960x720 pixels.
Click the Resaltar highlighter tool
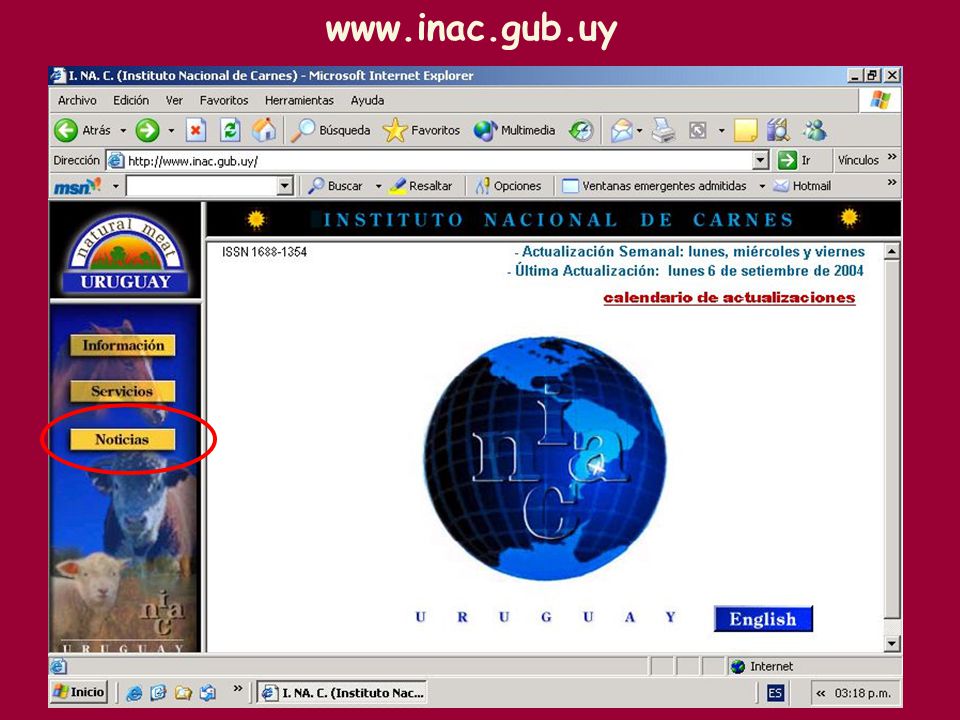point(421,186)
